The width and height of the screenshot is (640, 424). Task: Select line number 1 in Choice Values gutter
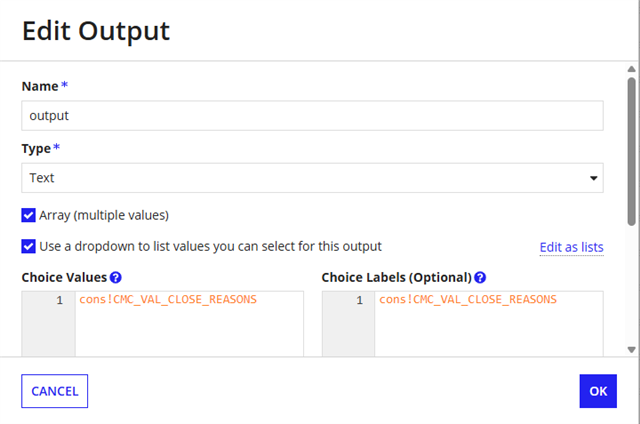60,300
